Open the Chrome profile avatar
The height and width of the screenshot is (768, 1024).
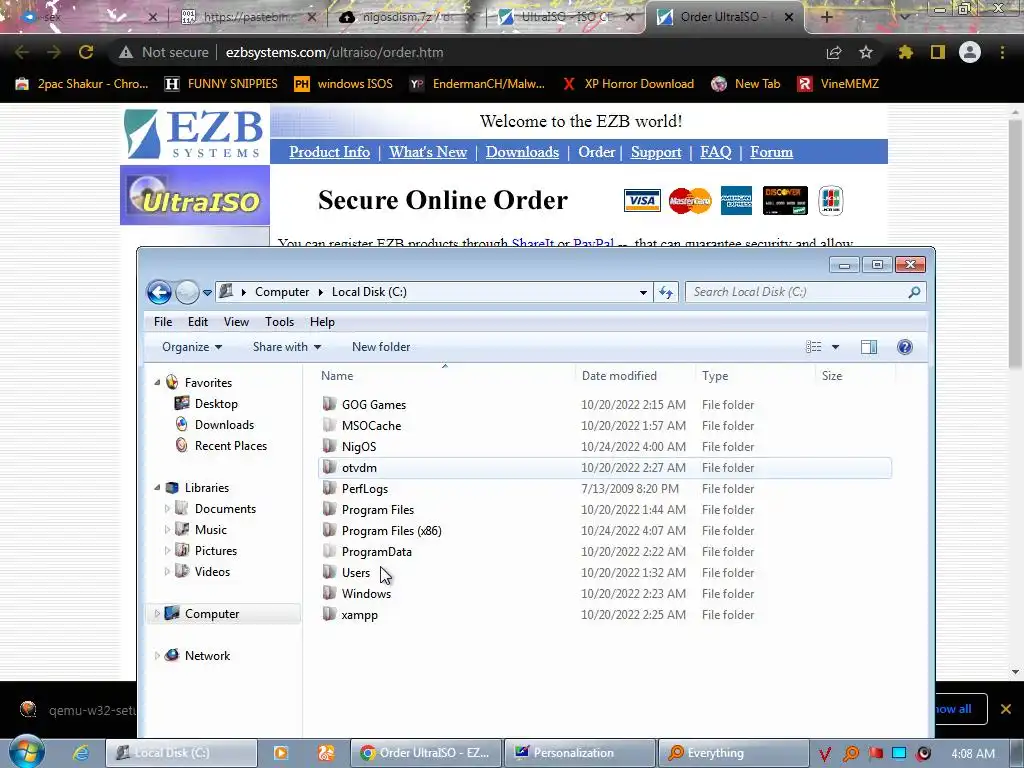point(970,52)
